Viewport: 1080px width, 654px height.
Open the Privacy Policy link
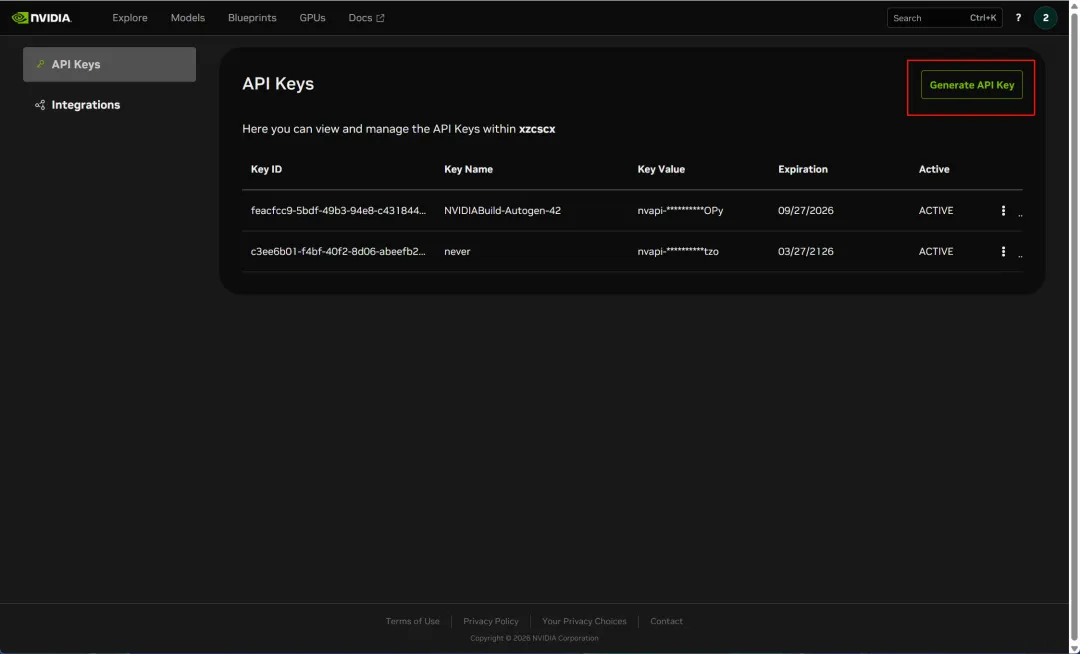pyautogui.click(x=491, y=621)
